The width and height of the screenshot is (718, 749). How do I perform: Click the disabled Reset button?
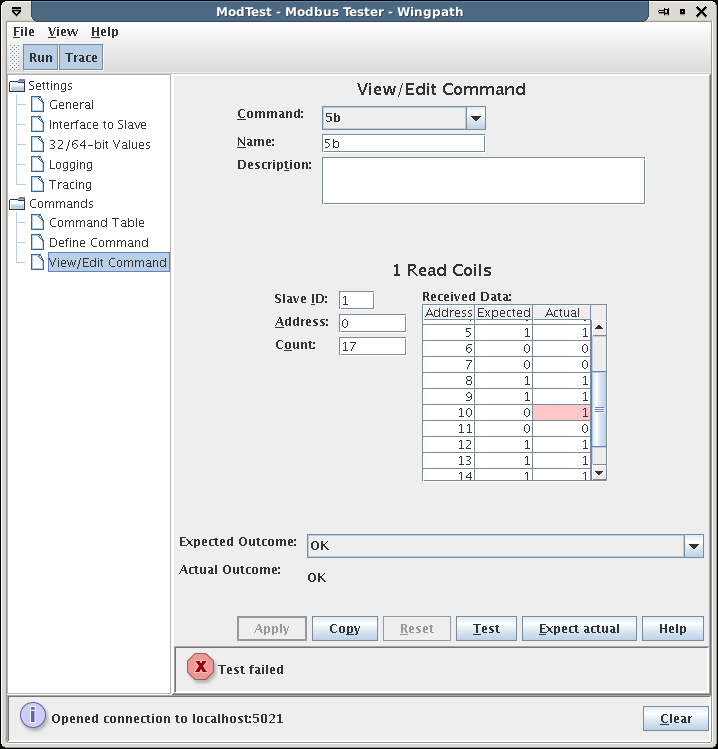click(417, 629)
